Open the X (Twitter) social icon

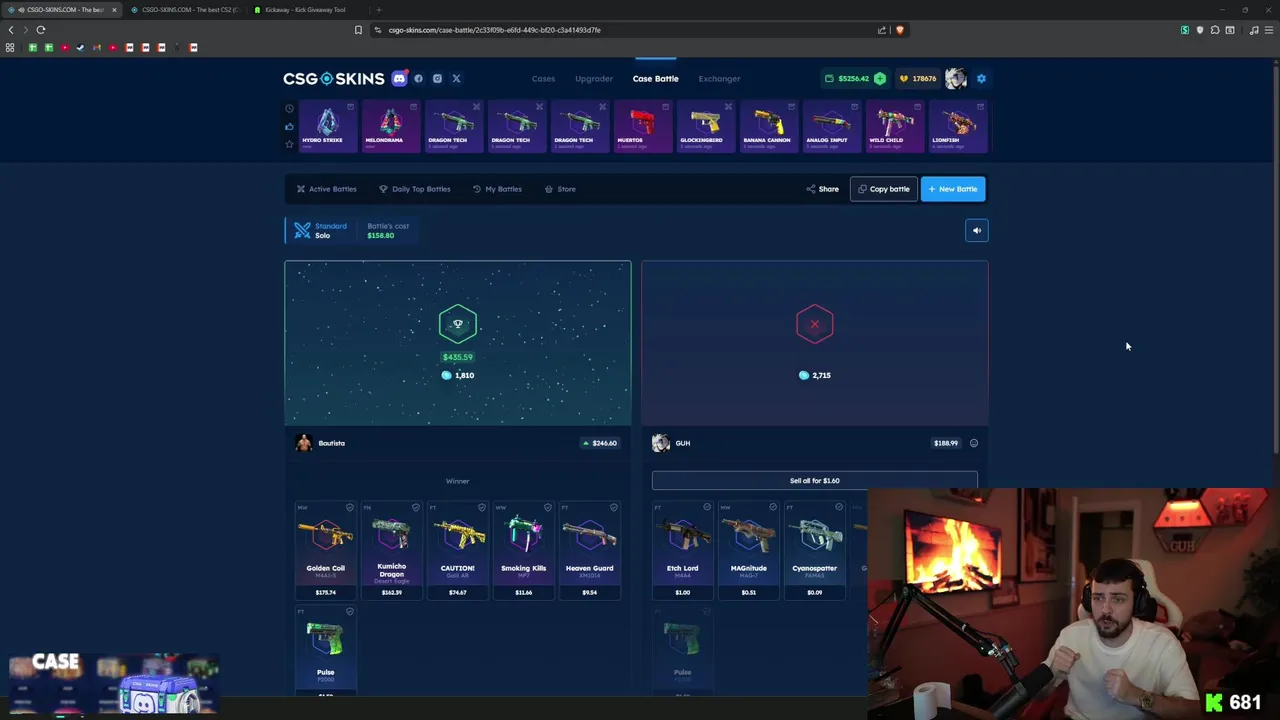tap(456, 78)
